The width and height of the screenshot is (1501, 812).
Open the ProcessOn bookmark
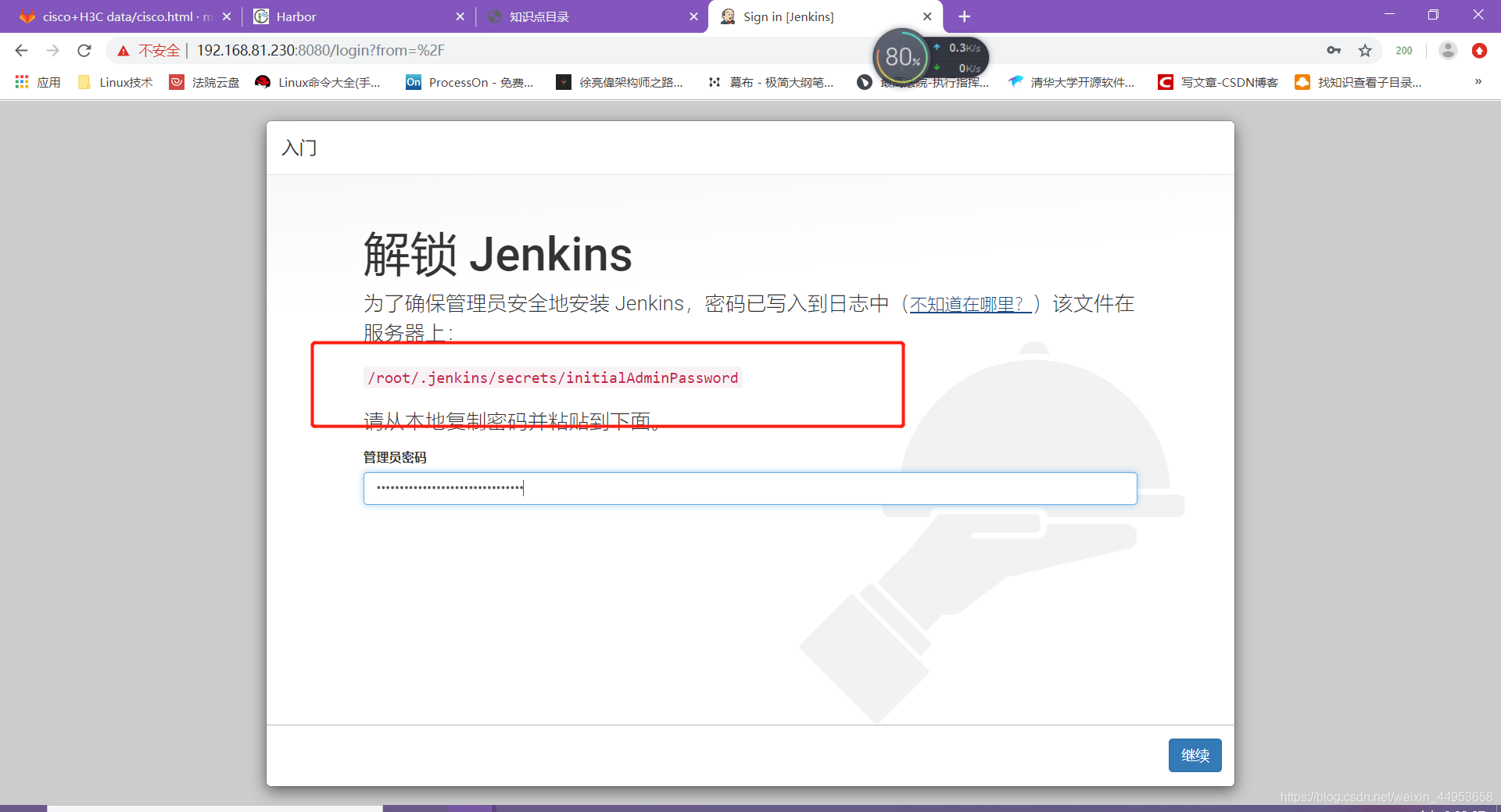[x=469, y=82]
